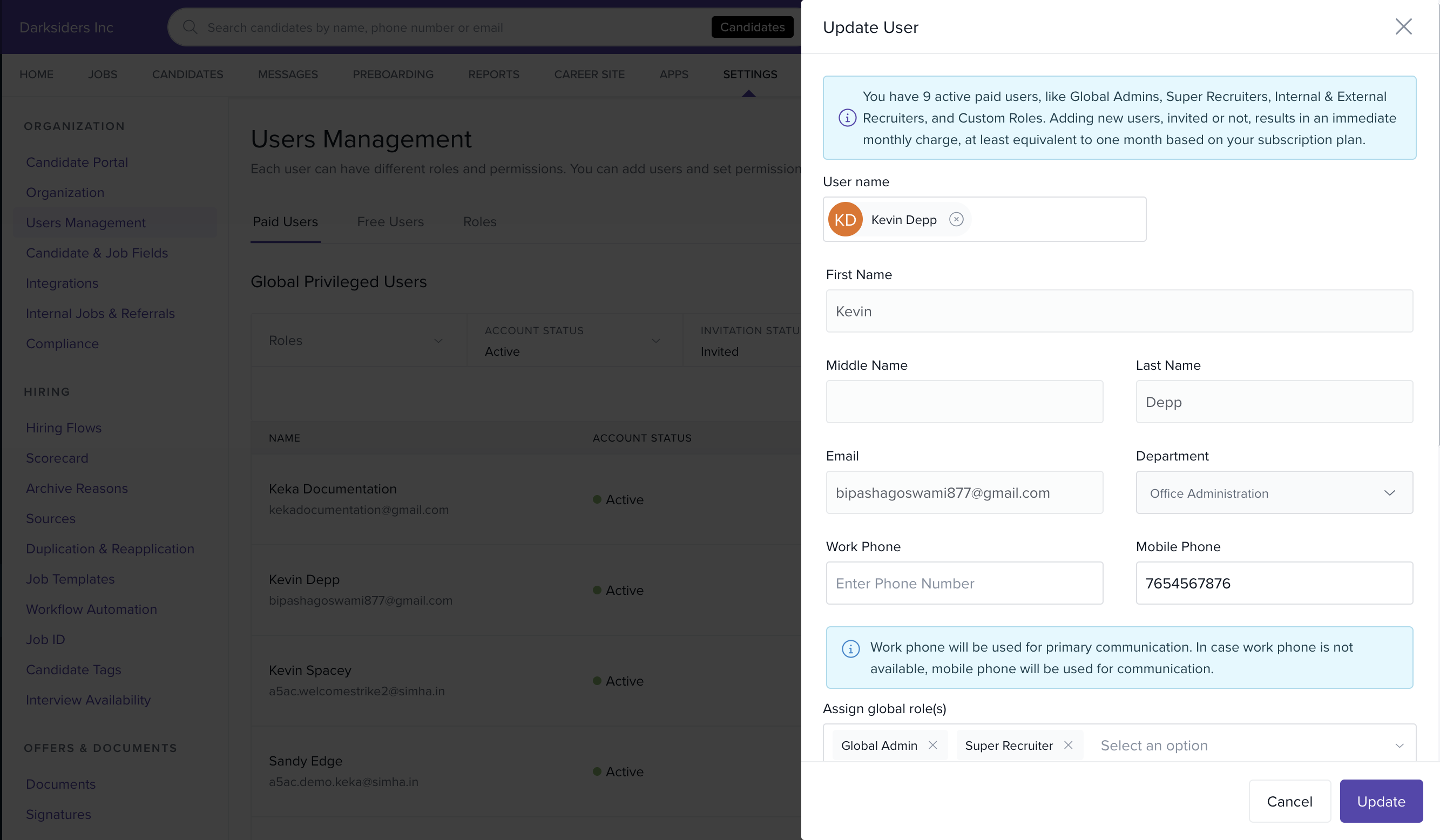Screen dimensions: 1440x840
Task: Open the Roles tab
Action: (x=479, y=222)
